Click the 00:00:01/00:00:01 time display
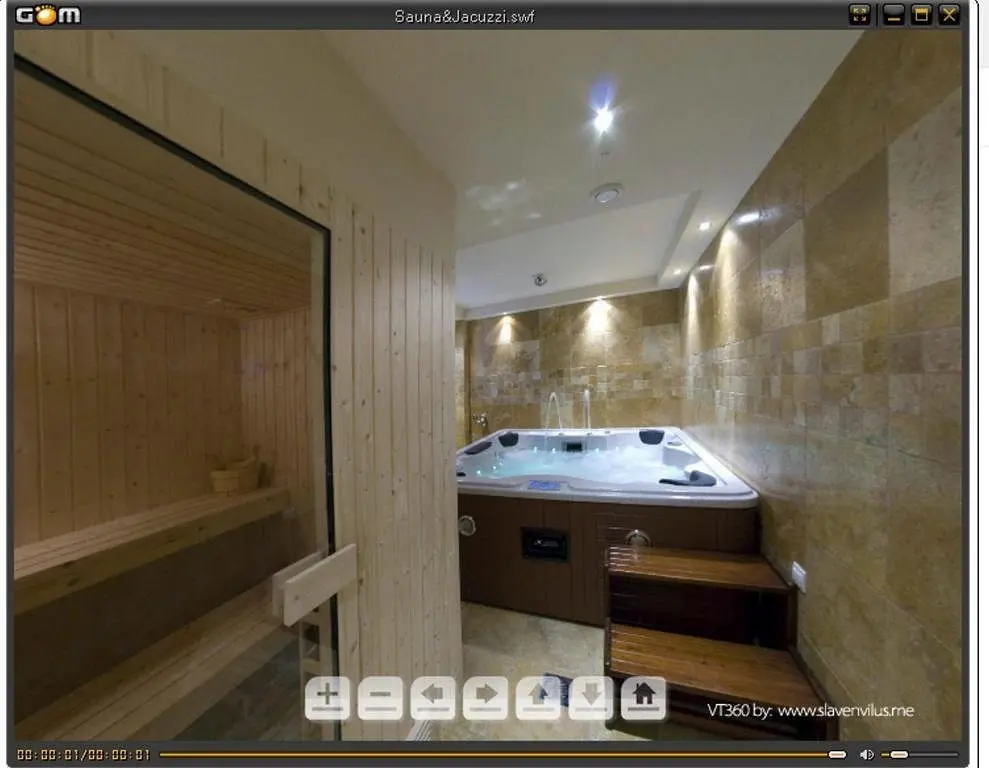The width and height of the screenshot is (989, 768). pos(83,754)
